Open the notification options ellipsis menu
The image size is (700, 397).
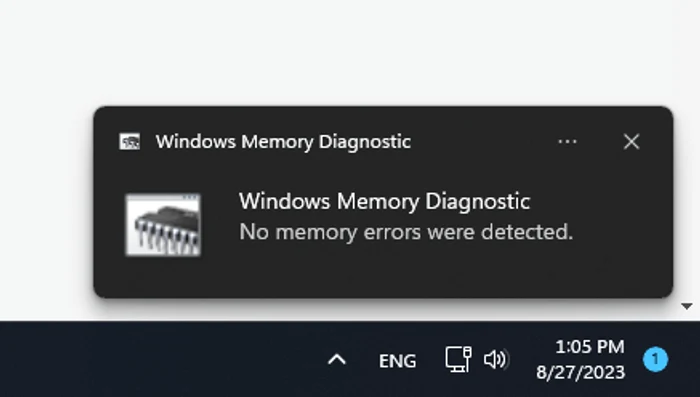[567, 142]
